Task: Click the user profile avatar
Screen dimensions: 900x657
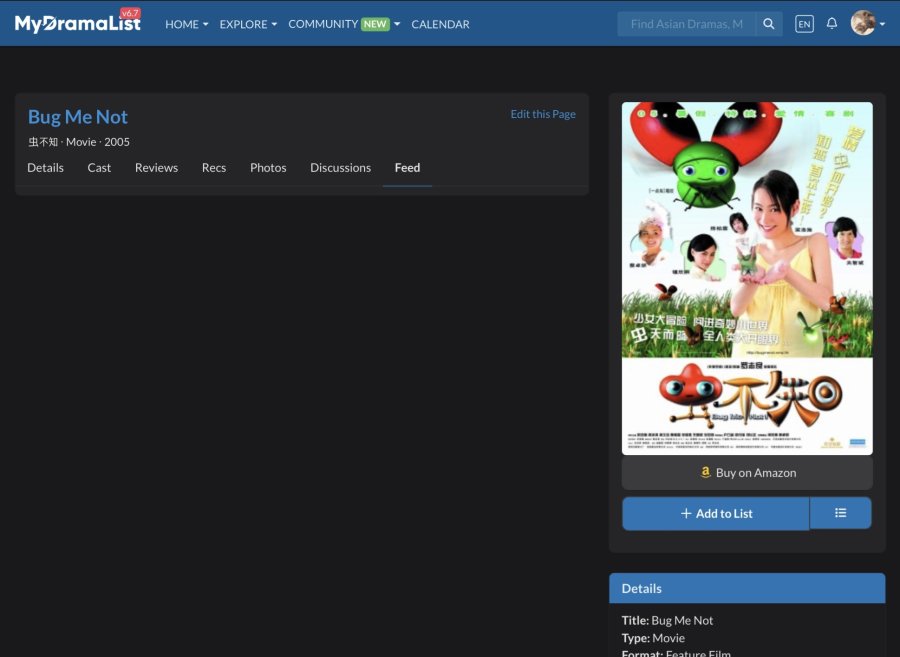Action: (x=863, y=23)
